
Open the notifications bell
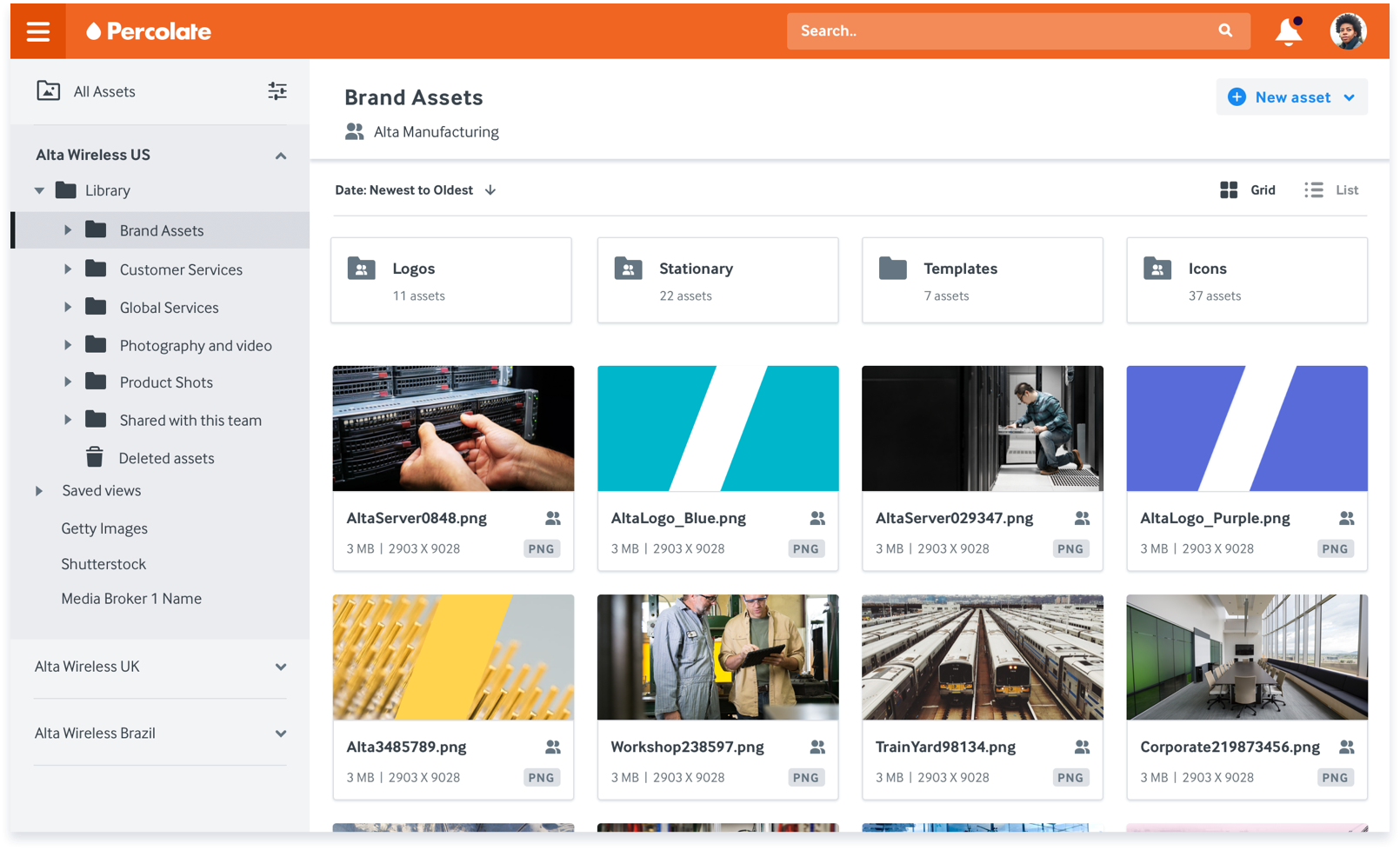coord(1288,31)
